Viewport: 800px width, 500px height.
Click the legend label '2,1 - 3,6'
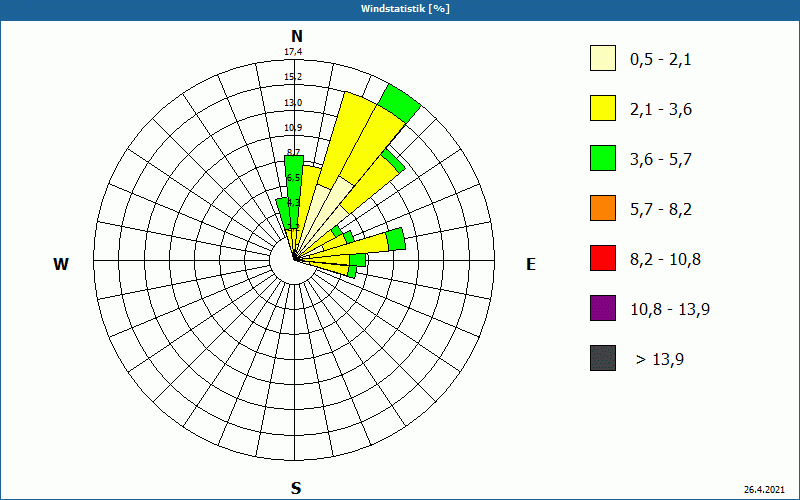[x=661, y=110]
